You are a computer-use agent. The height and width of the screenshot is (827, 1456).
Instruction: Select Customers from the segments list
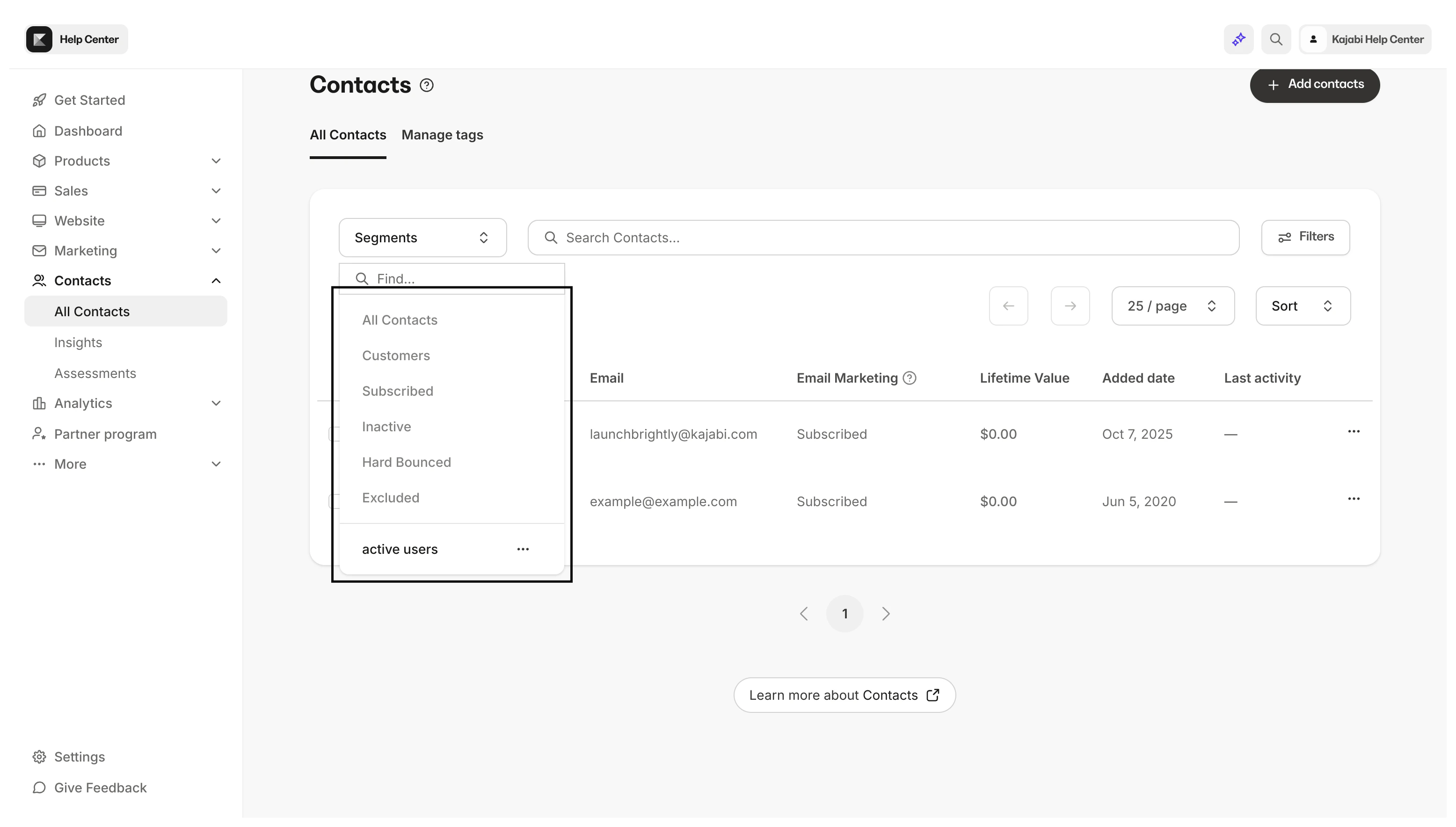[396, 355]
